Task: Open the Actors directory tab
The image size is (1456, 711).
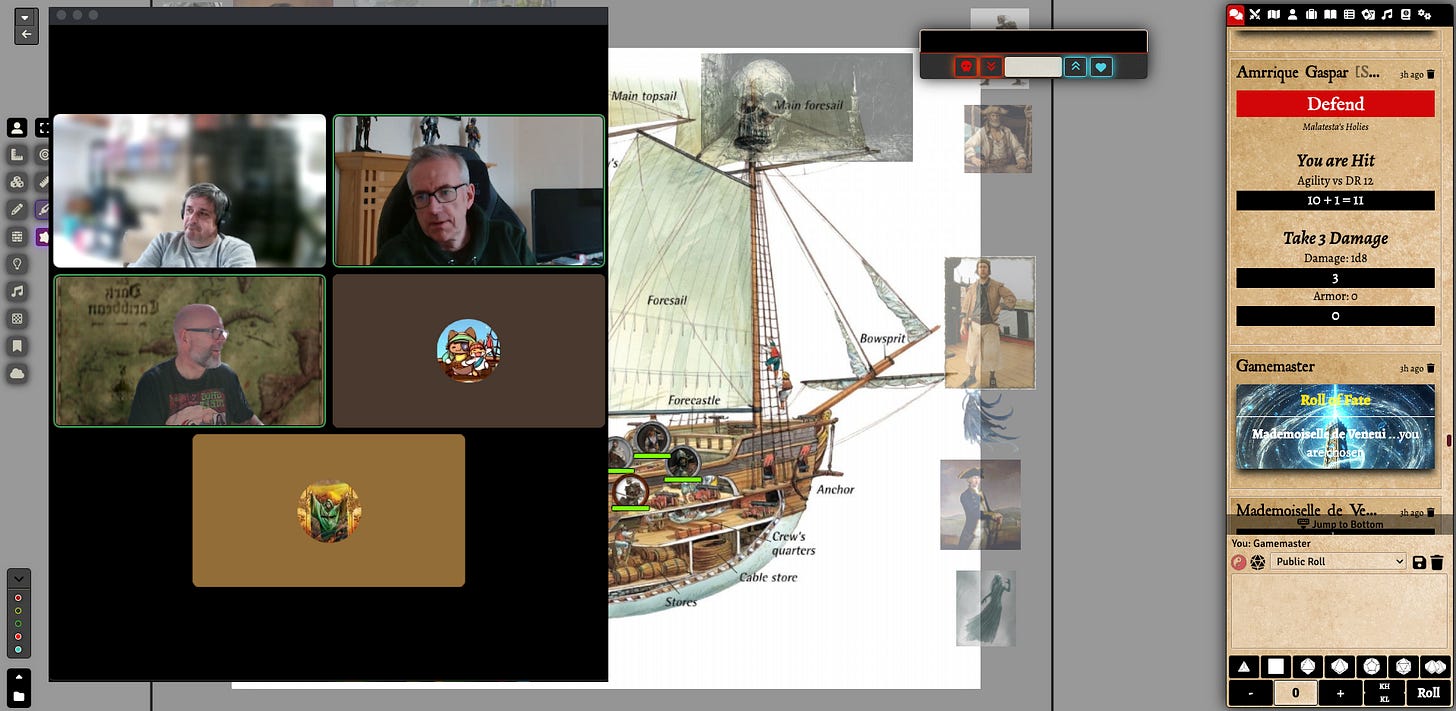Action: point(1292,15)
